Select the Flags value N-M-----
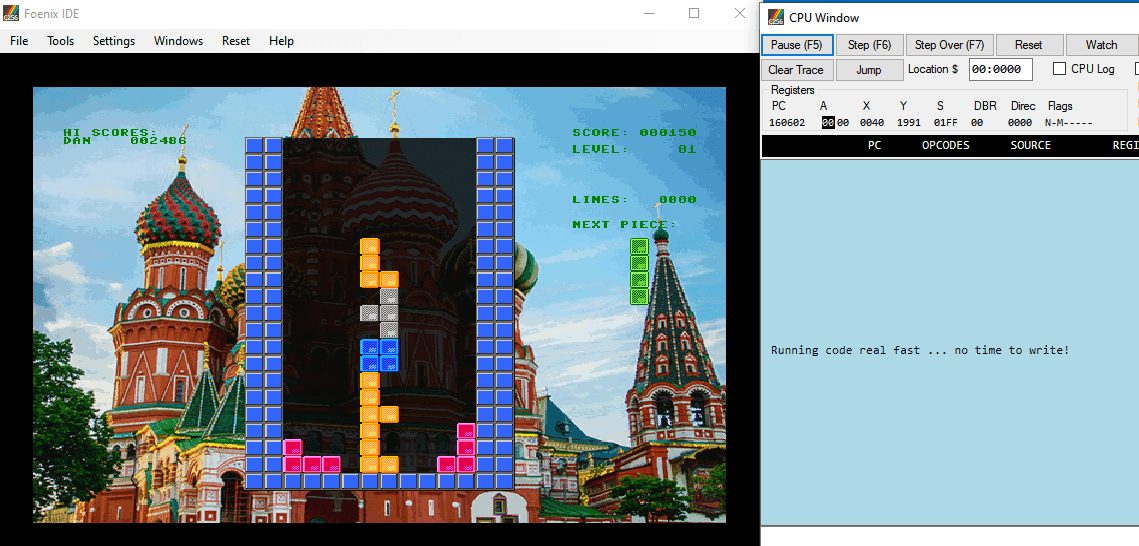Image resolution: width=1139 pixels, height=546 pixels. click(x=1069, y=123)
